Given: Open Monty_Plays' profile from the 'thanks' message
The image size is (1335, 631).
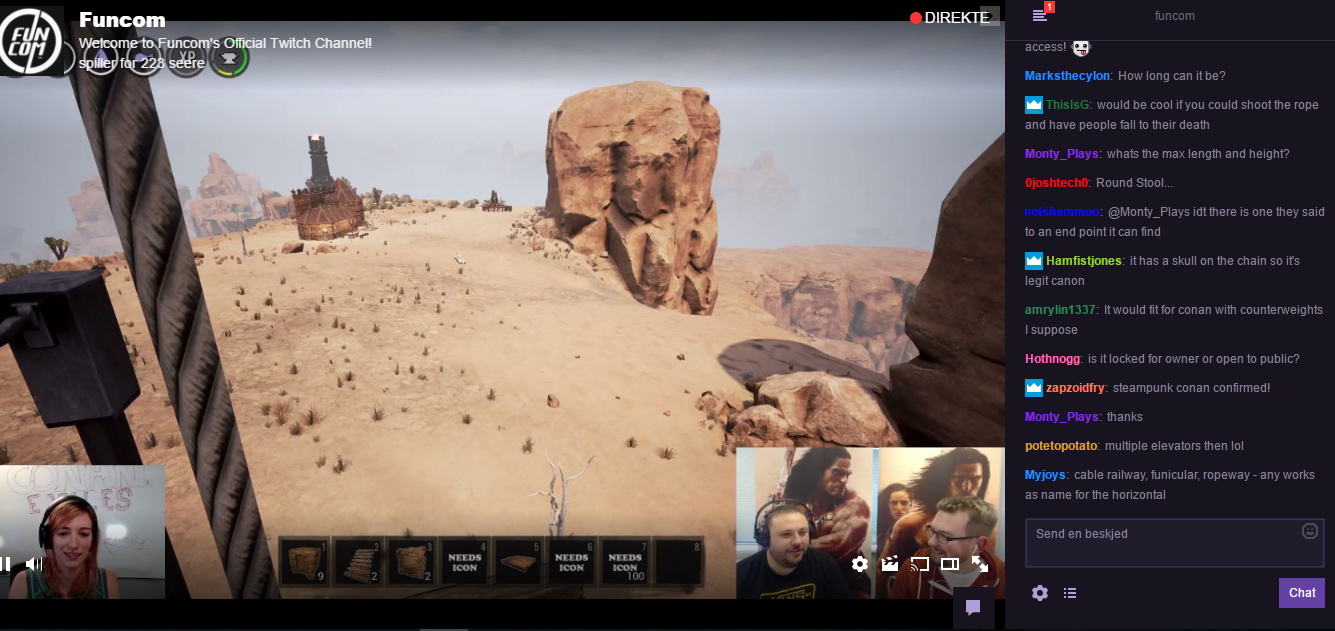Looking at the screenshot, I should point(1062,417).
